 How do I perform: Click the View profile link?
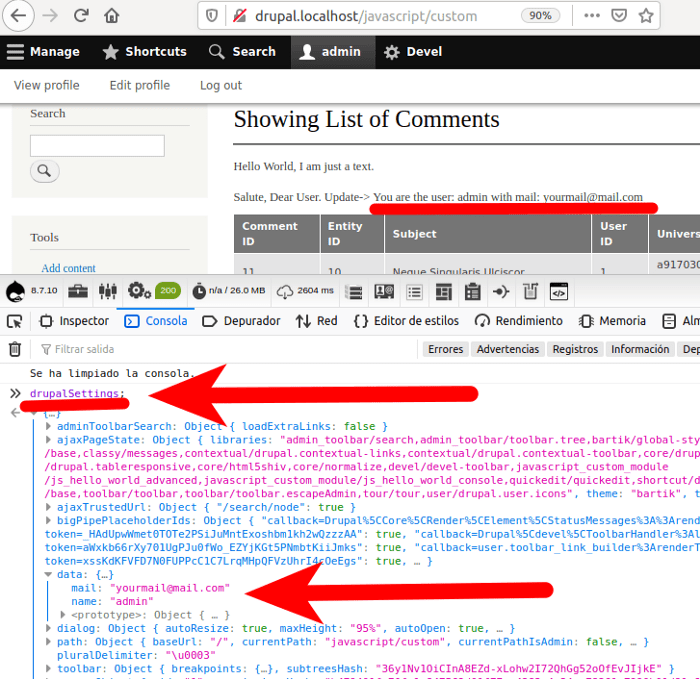coord(46,85)
